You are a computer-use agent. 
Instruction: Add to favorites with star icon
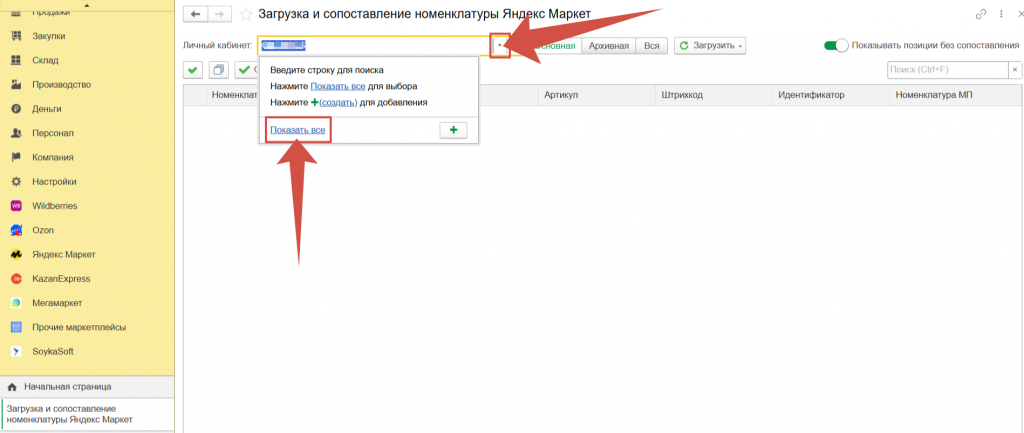point(246,14)
